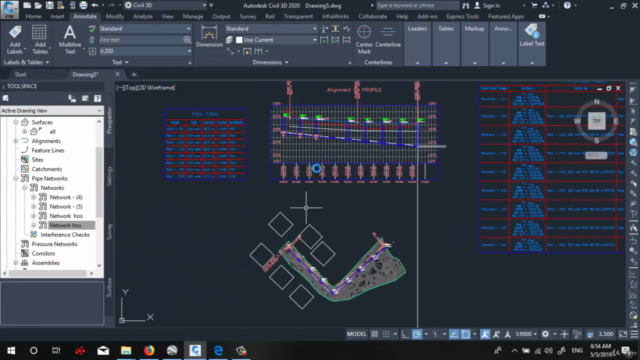Click the Toolspace horizontal scrollbar
Viewport: 640px width, 360px height.
48,273
